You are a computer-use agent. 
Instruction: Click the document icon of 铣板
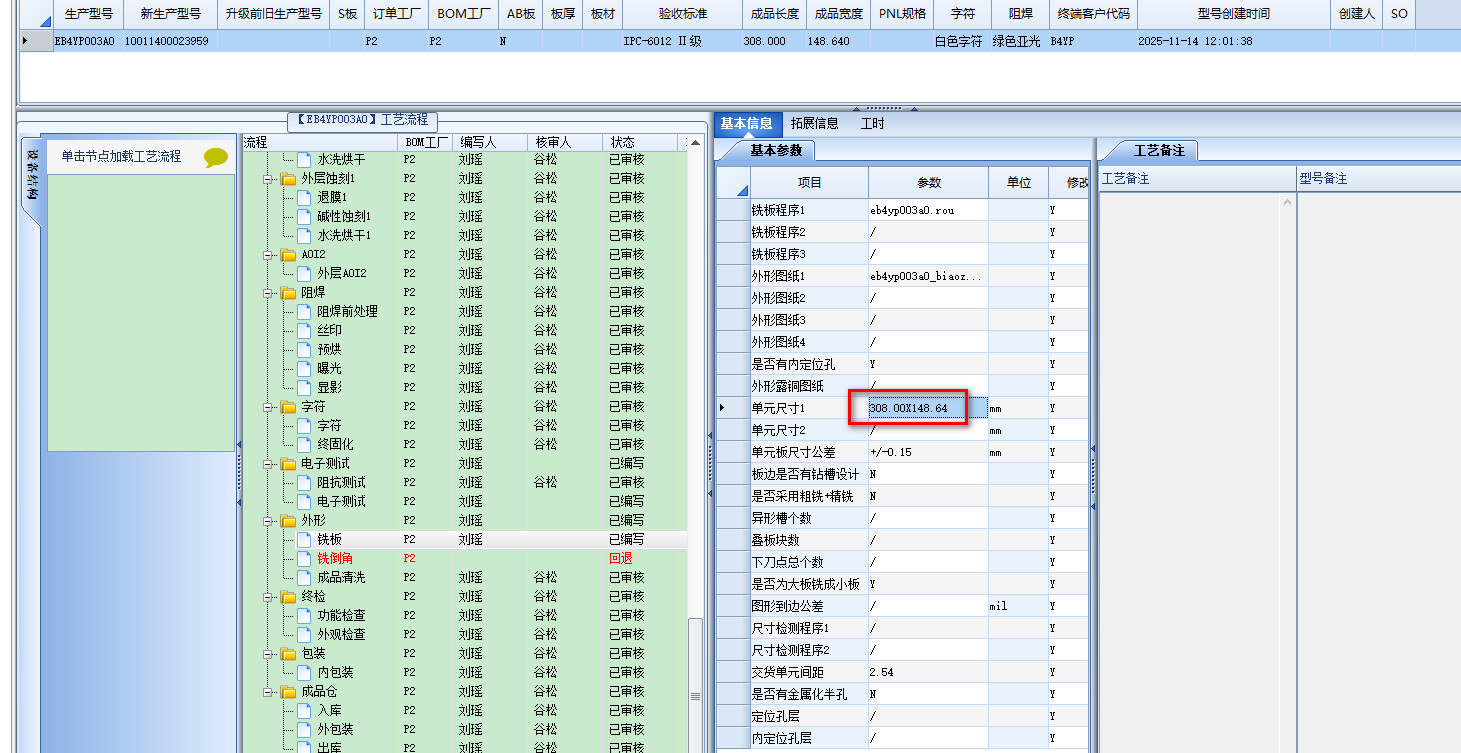pyautogui.click(x=304, y=540)
